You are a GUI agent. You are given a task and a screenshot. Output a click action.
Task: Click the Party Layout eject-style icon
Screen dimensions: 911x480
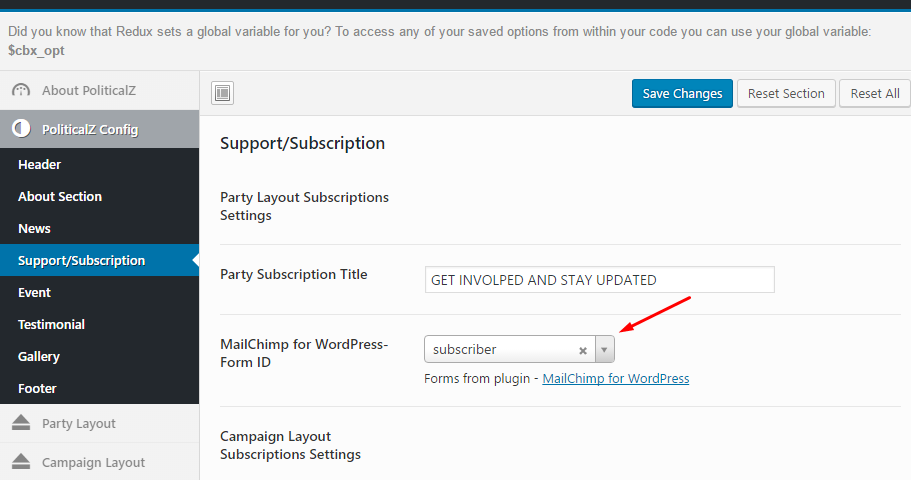pyautogui.click(x=21, y=422)
